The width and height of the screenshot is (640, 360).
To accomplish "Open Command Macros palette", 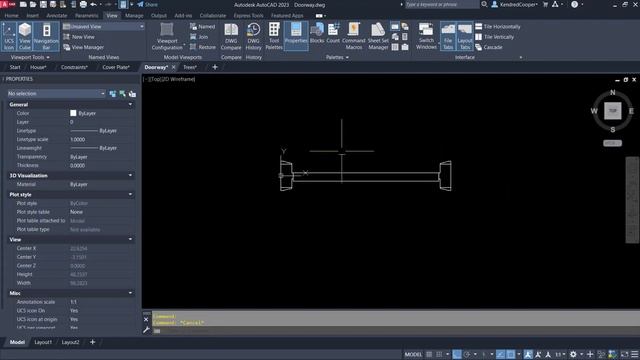I will click(353, 36).
